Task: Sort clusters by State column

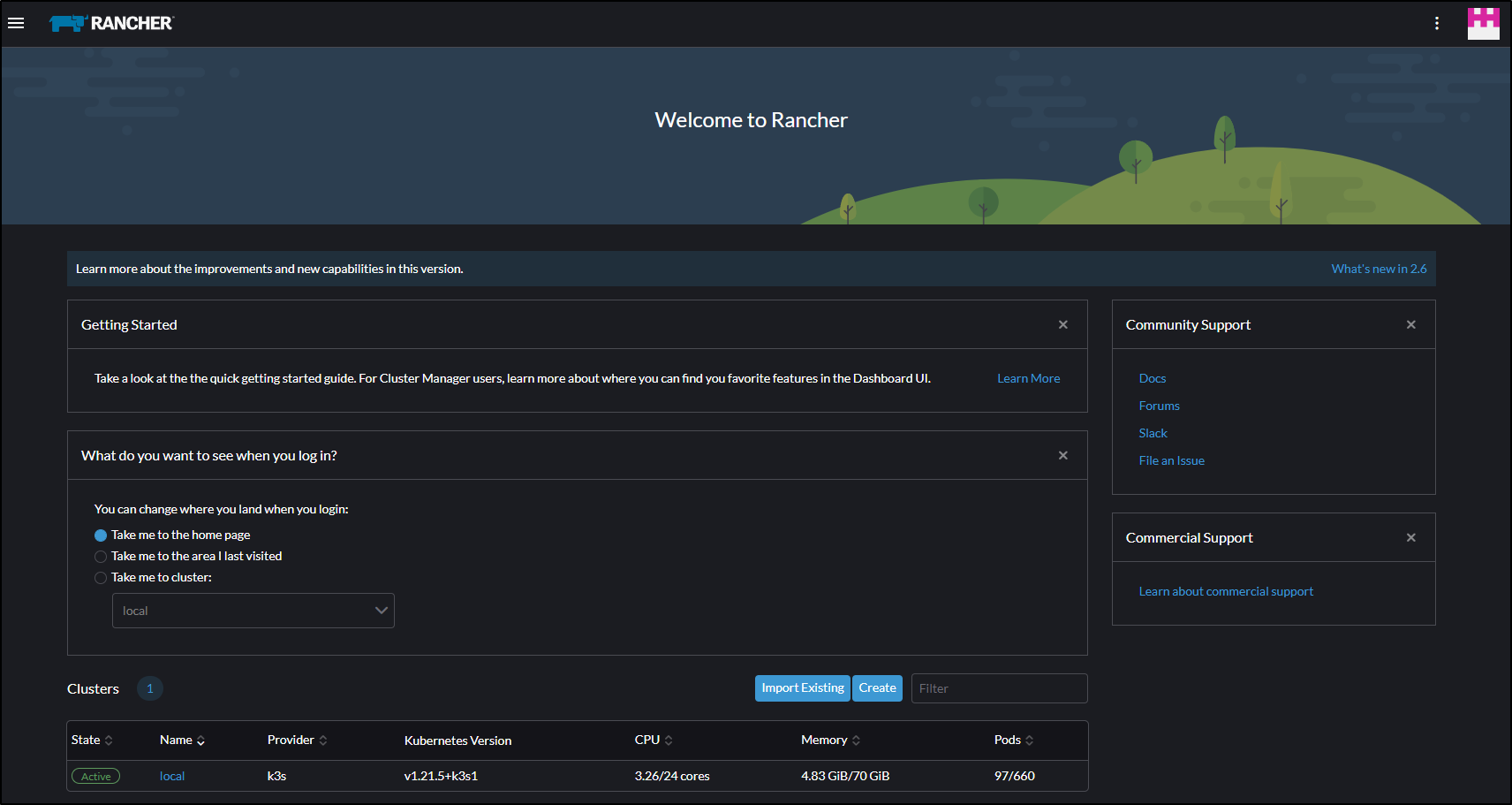Action: (x=92, y=740)
